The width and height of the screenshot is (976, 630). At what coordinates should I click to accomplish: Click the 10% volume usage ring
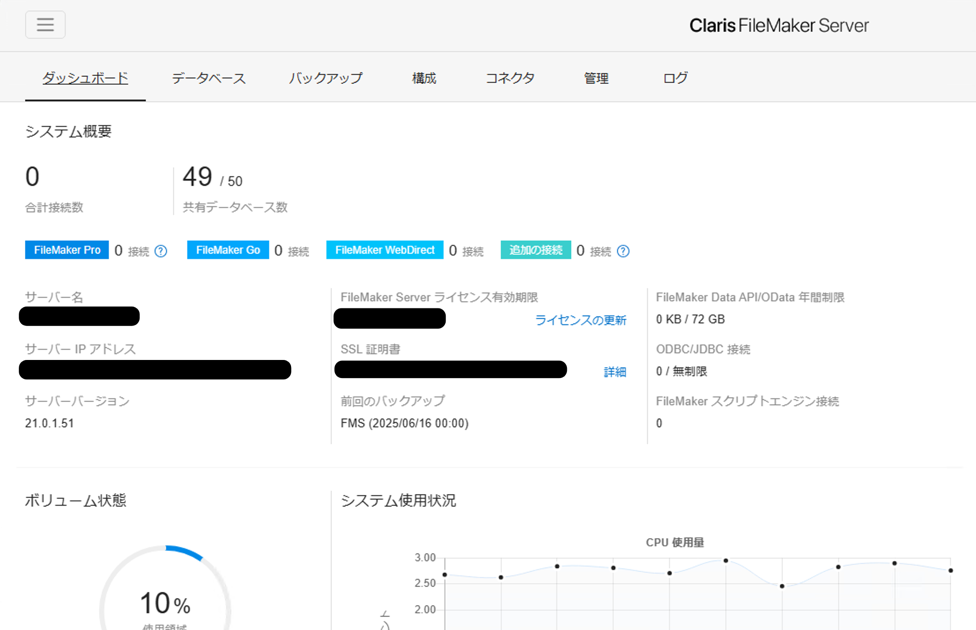165,603
